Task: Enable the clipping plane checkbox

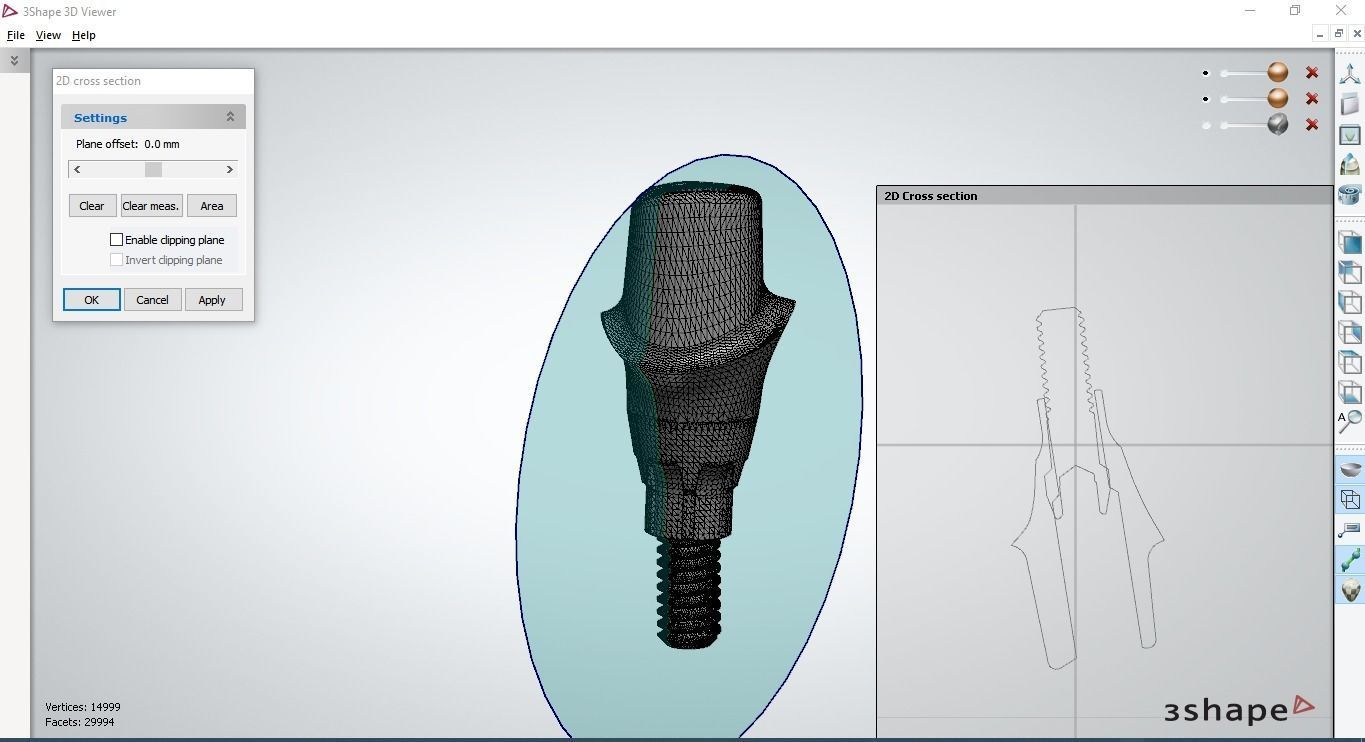Action: 116,240
